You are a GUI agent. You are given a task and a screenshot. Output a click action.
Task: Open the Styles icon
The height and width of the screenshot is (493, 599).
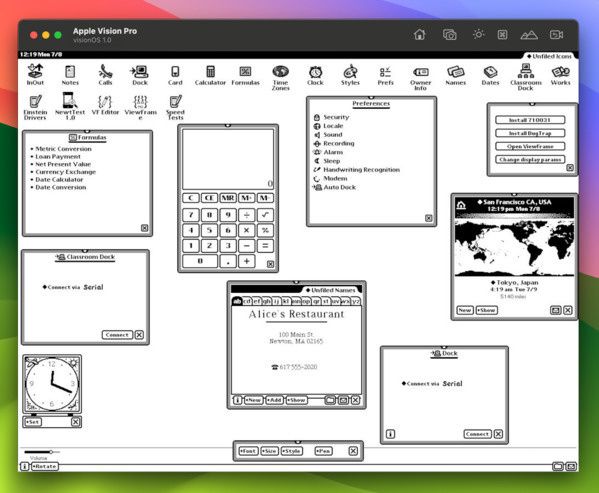point(350,74)
